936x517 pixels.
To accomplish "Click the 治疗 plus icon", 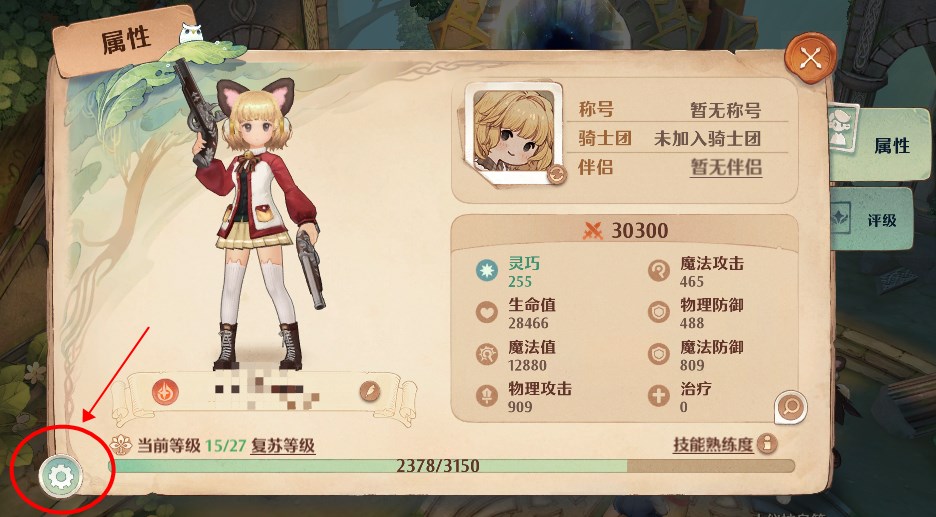I will 659,396.
